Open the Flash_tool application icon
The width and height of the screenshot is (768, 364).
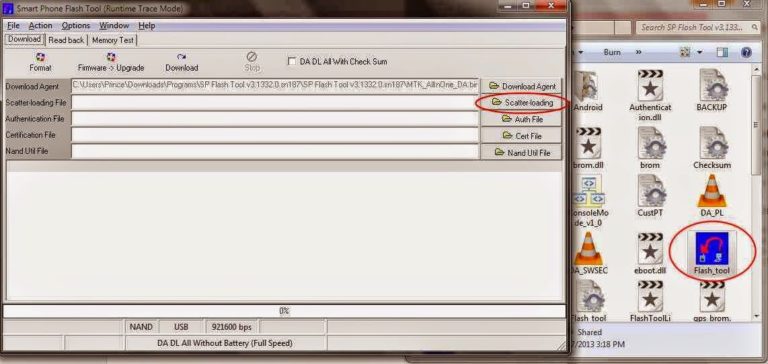(711, 249)
